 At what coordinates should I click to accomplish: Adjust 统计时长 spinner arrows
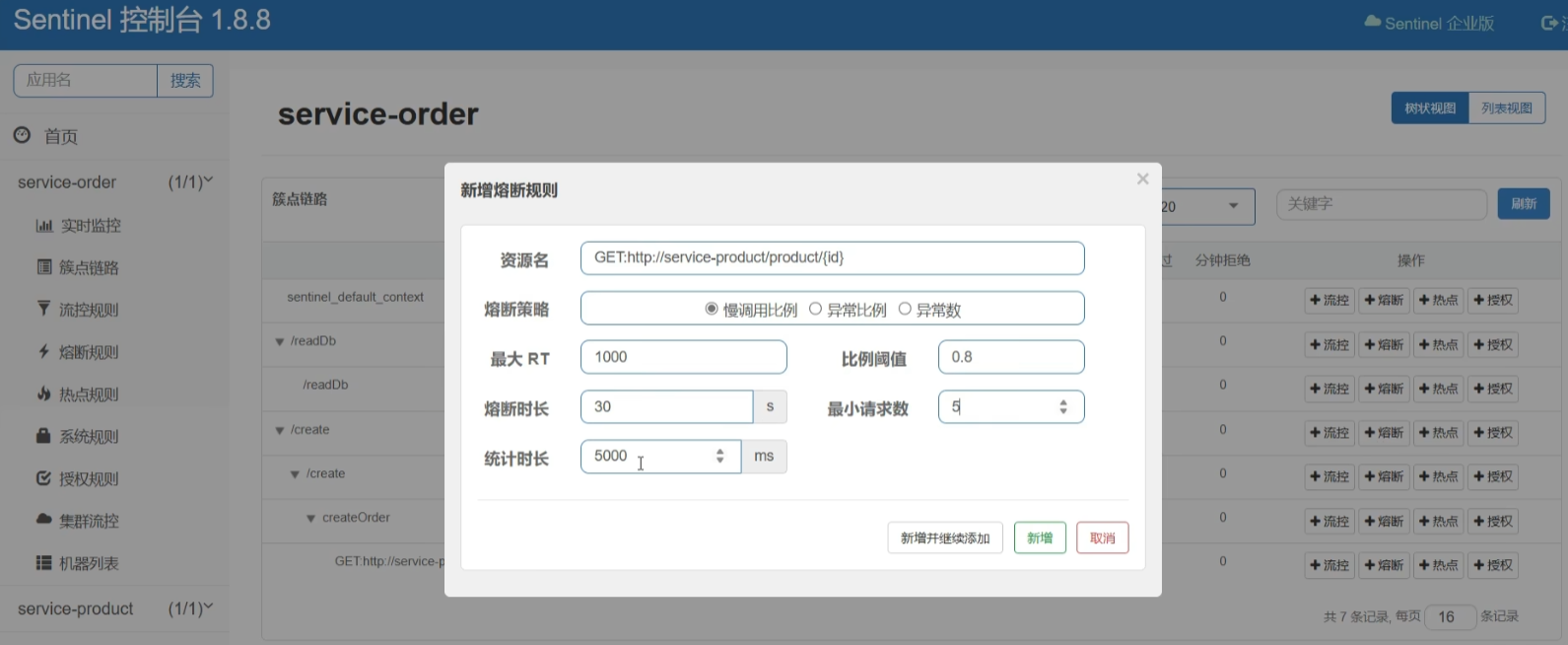point(720,456)
